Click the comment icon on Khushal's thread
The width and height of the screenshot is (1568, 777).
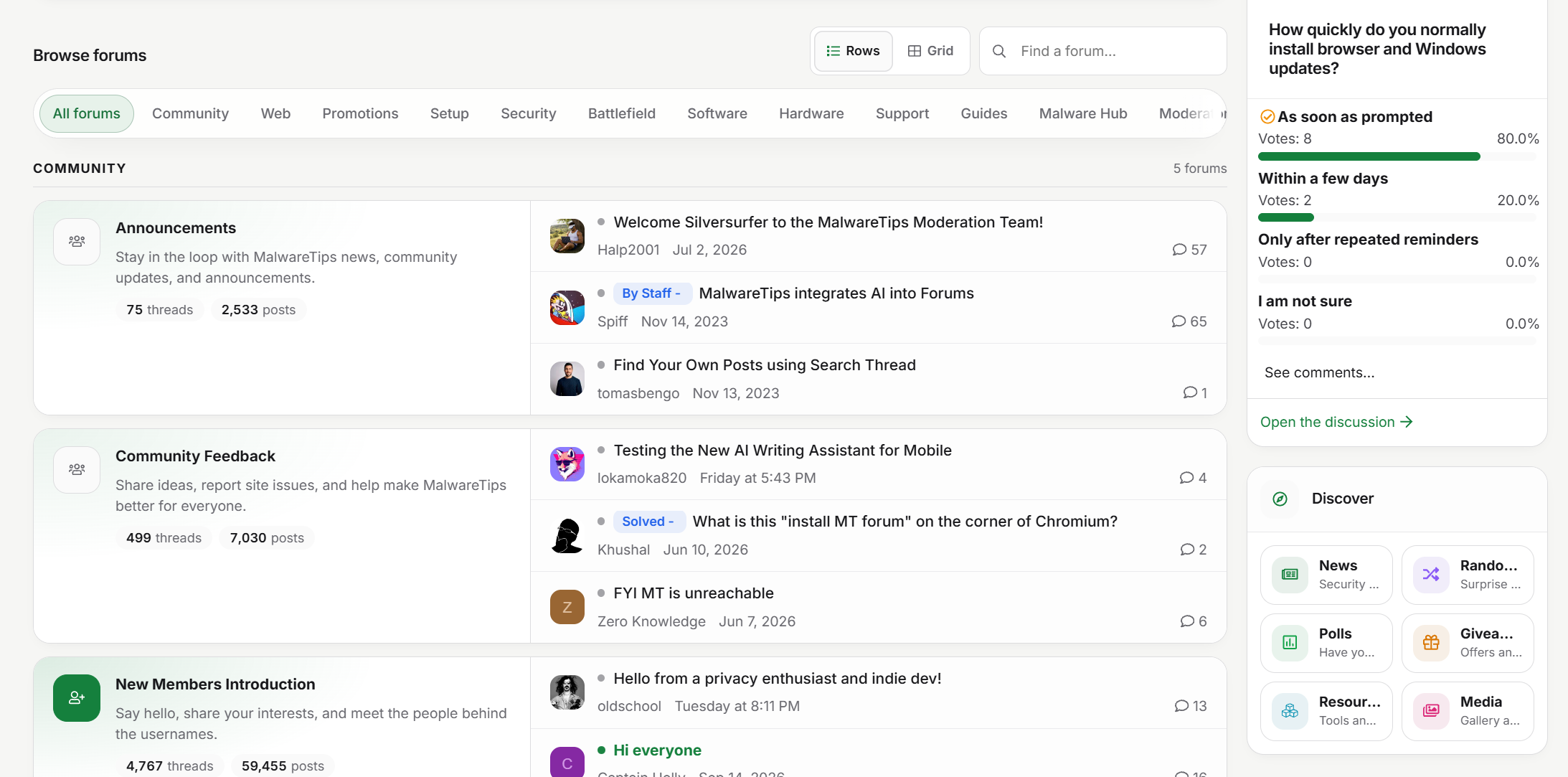click(1187, 550)
